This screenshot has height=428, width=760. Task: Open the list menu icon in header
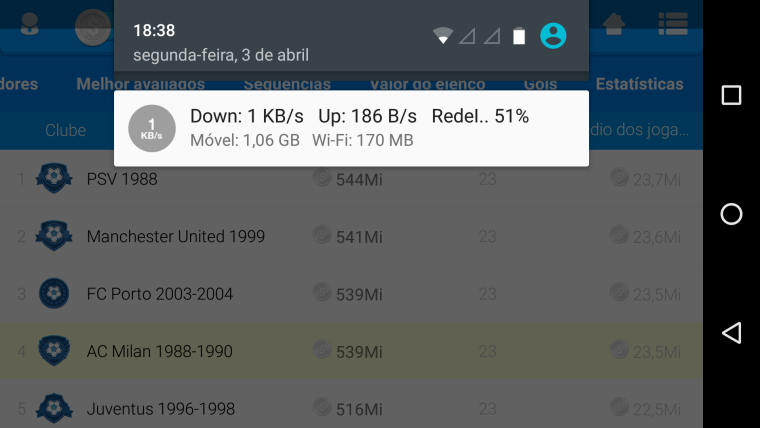[673, 23]
